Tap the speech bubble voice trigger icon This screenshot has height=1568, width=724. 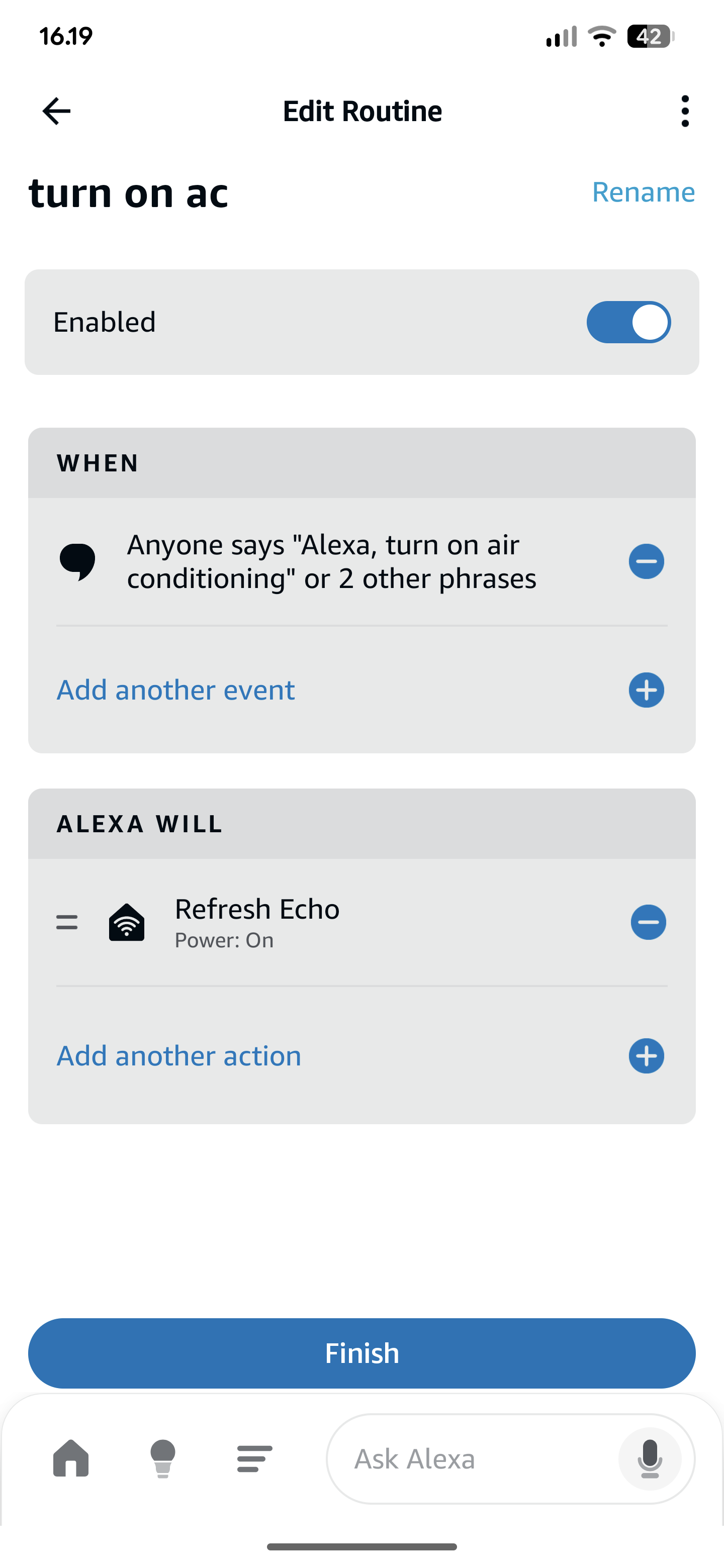[x=77, y=561]
